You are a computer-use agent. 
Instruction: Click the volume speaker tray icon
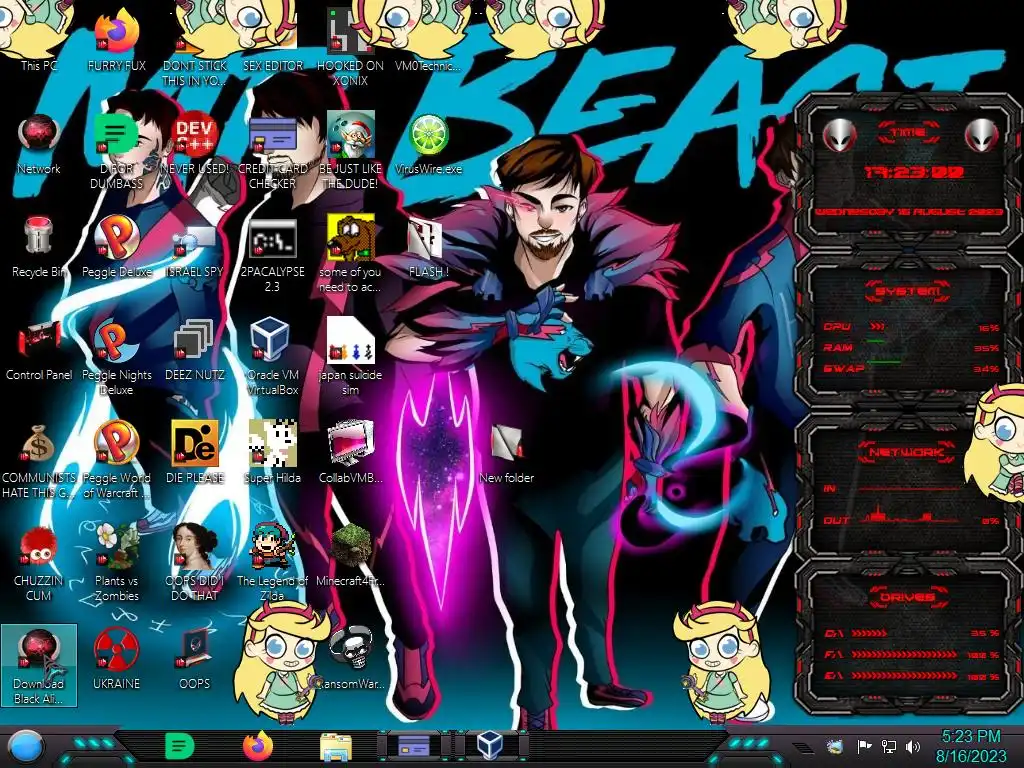(x=913, y=746)
